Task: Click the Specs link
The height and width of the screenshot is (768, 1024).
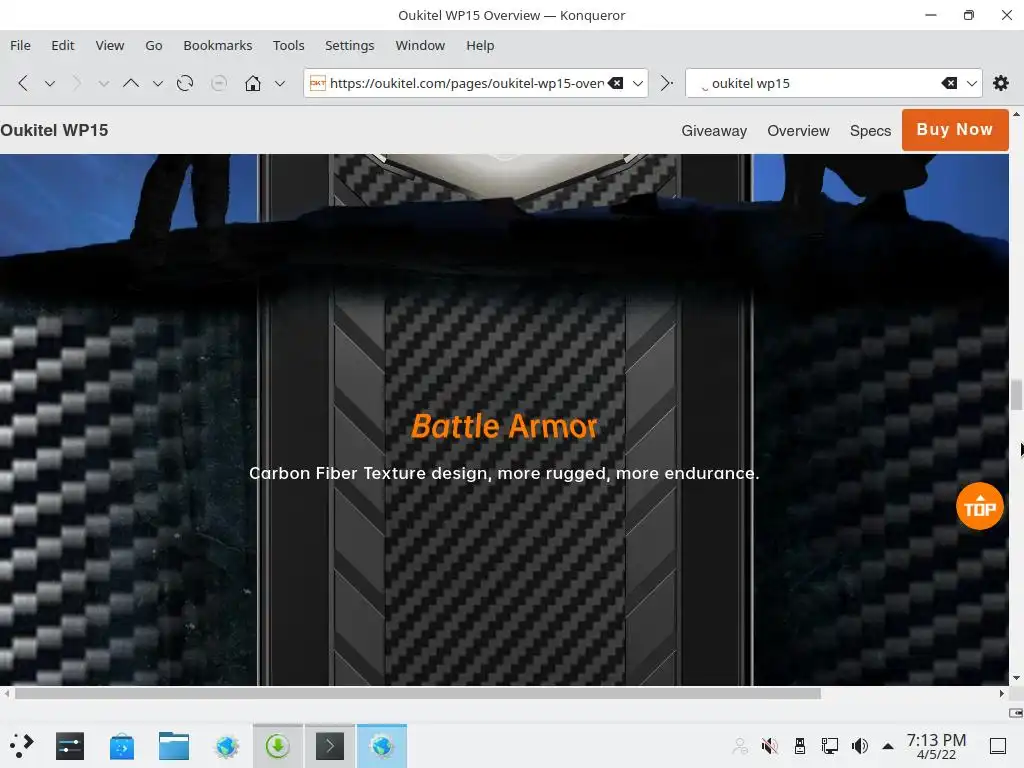Action: [x=870, y=131]
